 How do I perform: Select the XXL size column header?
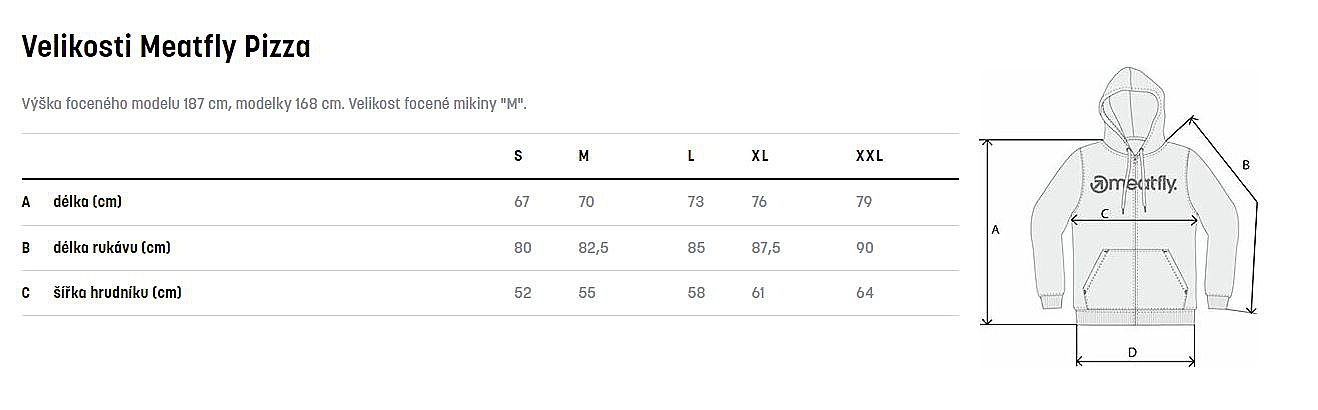[869, 156]
